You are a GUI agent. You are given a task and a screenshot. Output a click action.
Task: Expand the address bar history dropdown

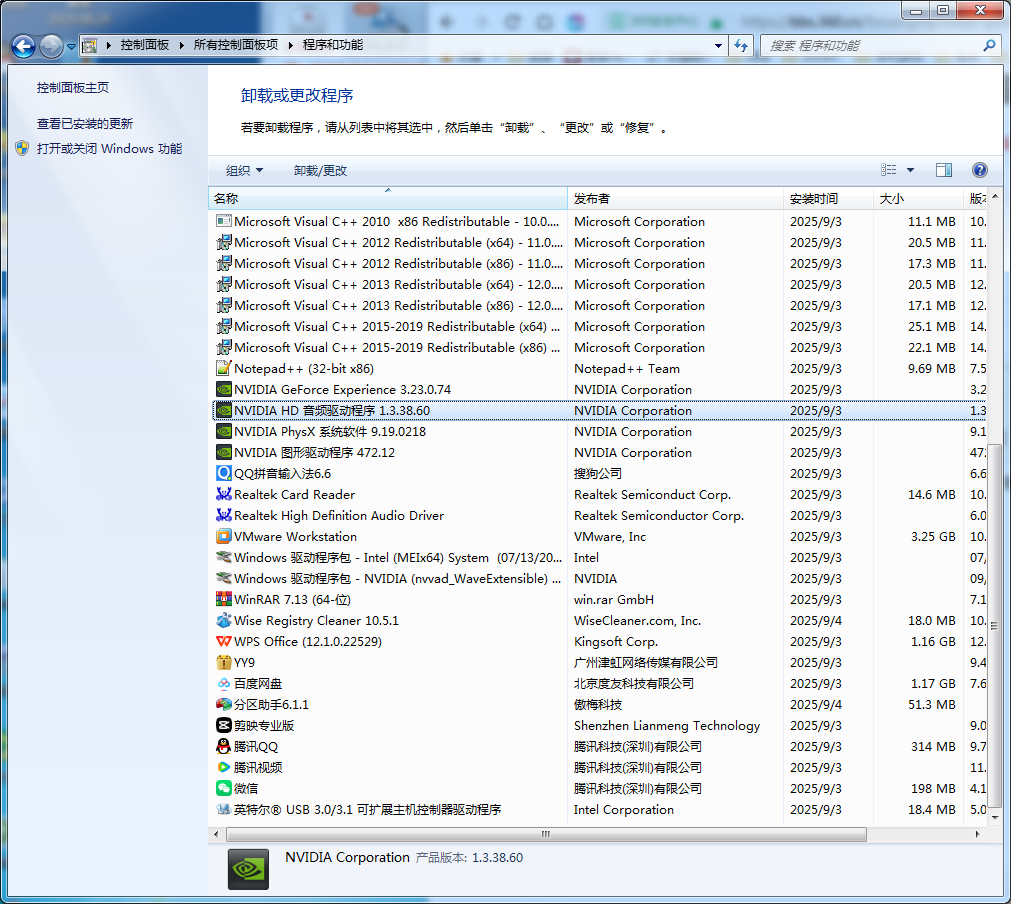point(719,46)
